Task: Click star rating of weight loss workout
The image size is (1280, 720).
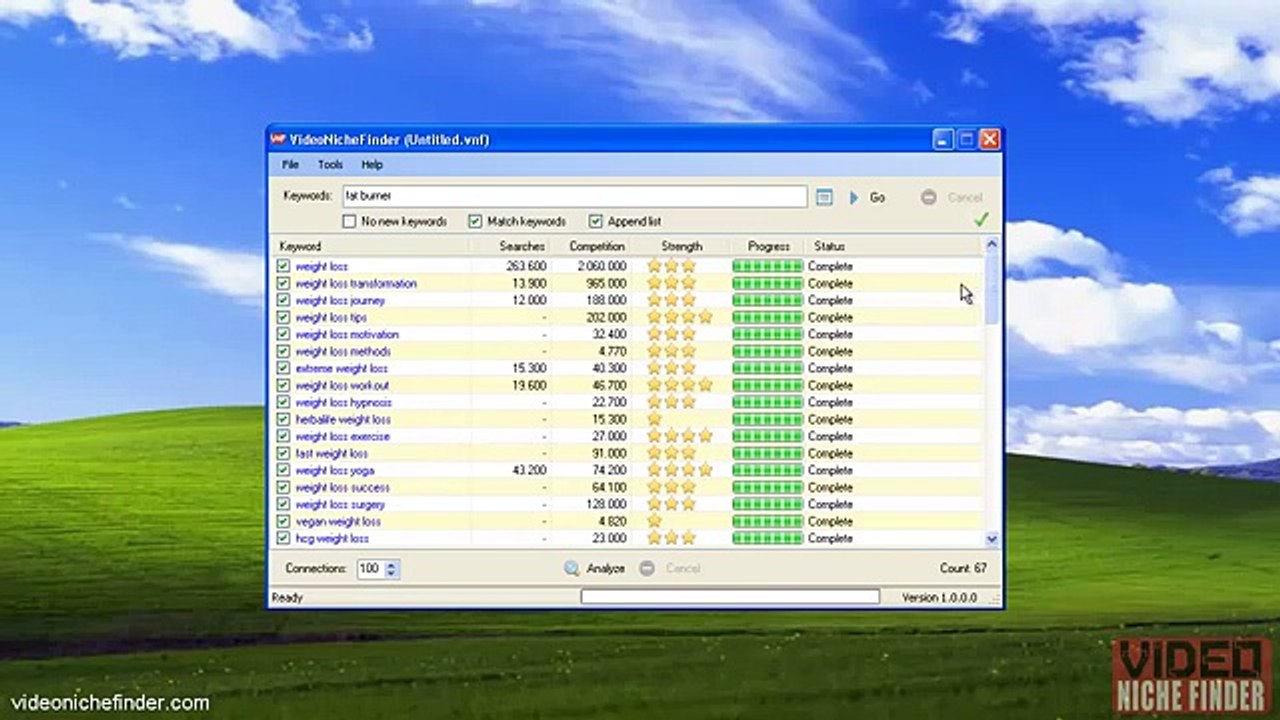Action: 680,385
